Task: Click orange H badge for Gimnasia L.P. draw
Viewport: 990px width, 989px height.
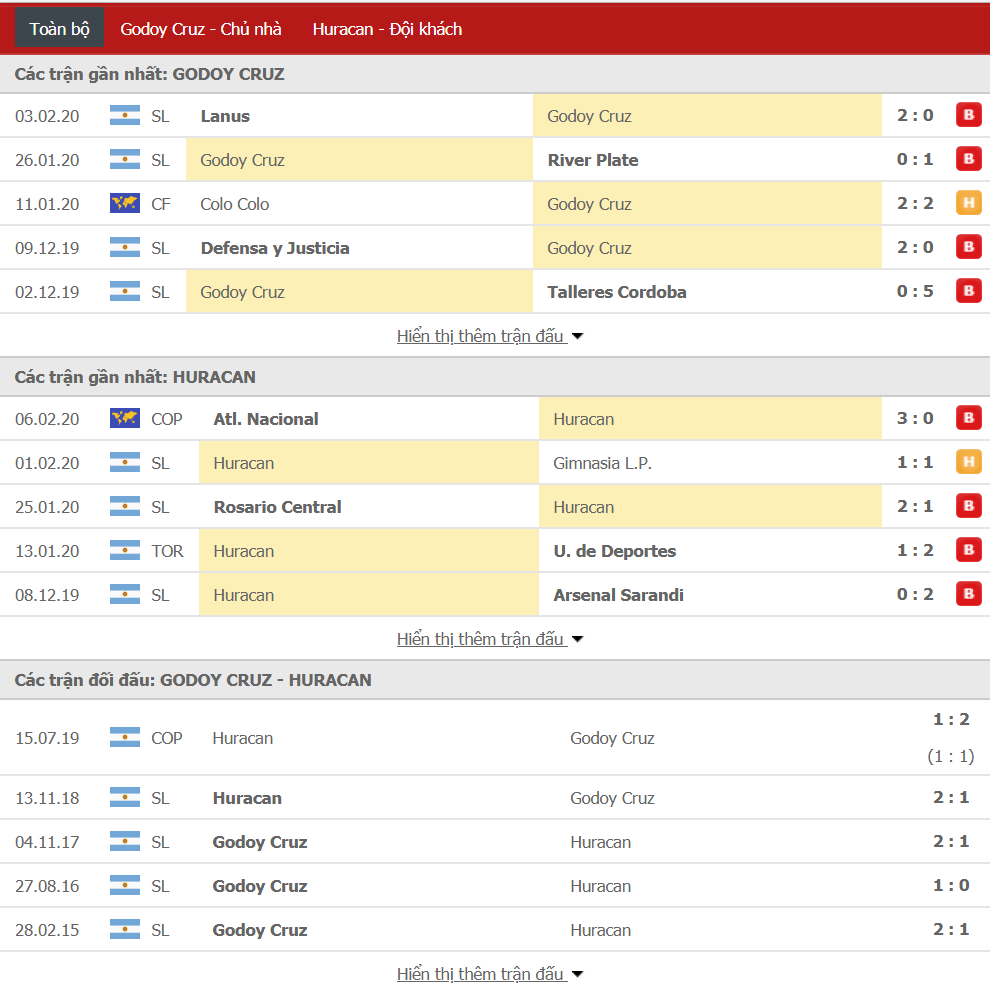Action: pos(969,462)
